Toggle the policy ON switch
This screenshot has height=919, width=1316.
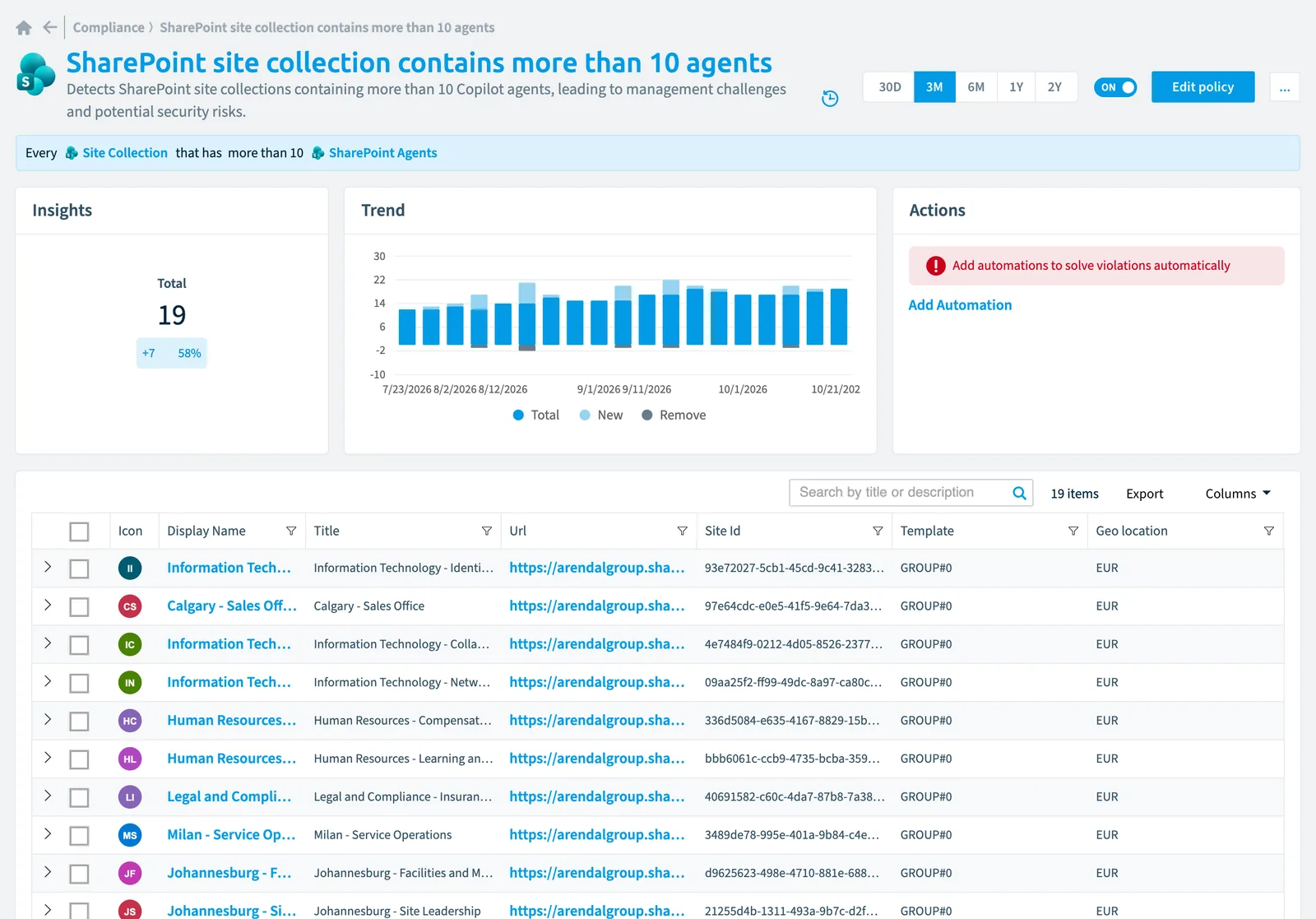coord(1115,87)
